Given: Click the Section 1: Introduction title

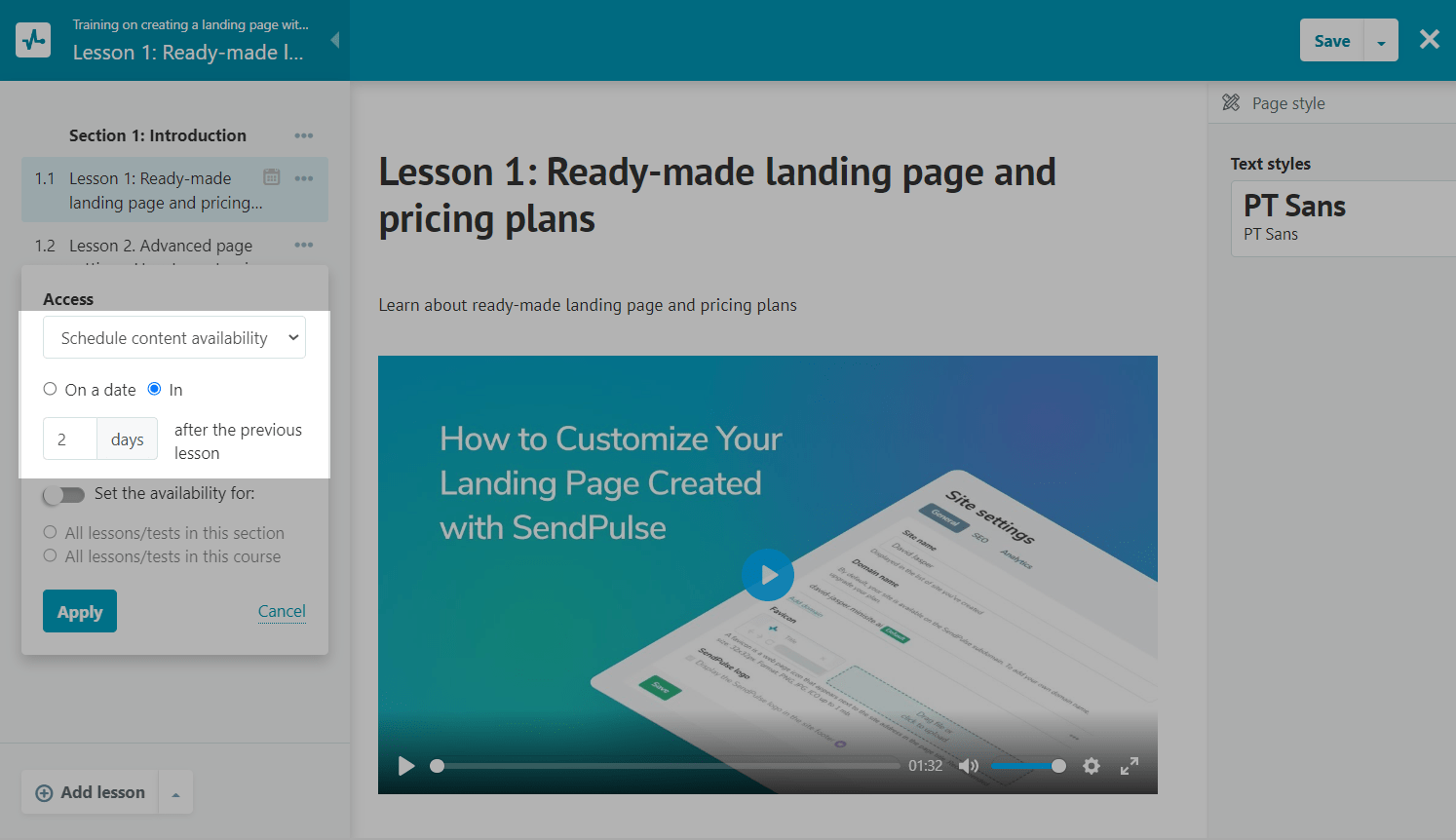Looking at the screenshot, I should pos(158,135).
